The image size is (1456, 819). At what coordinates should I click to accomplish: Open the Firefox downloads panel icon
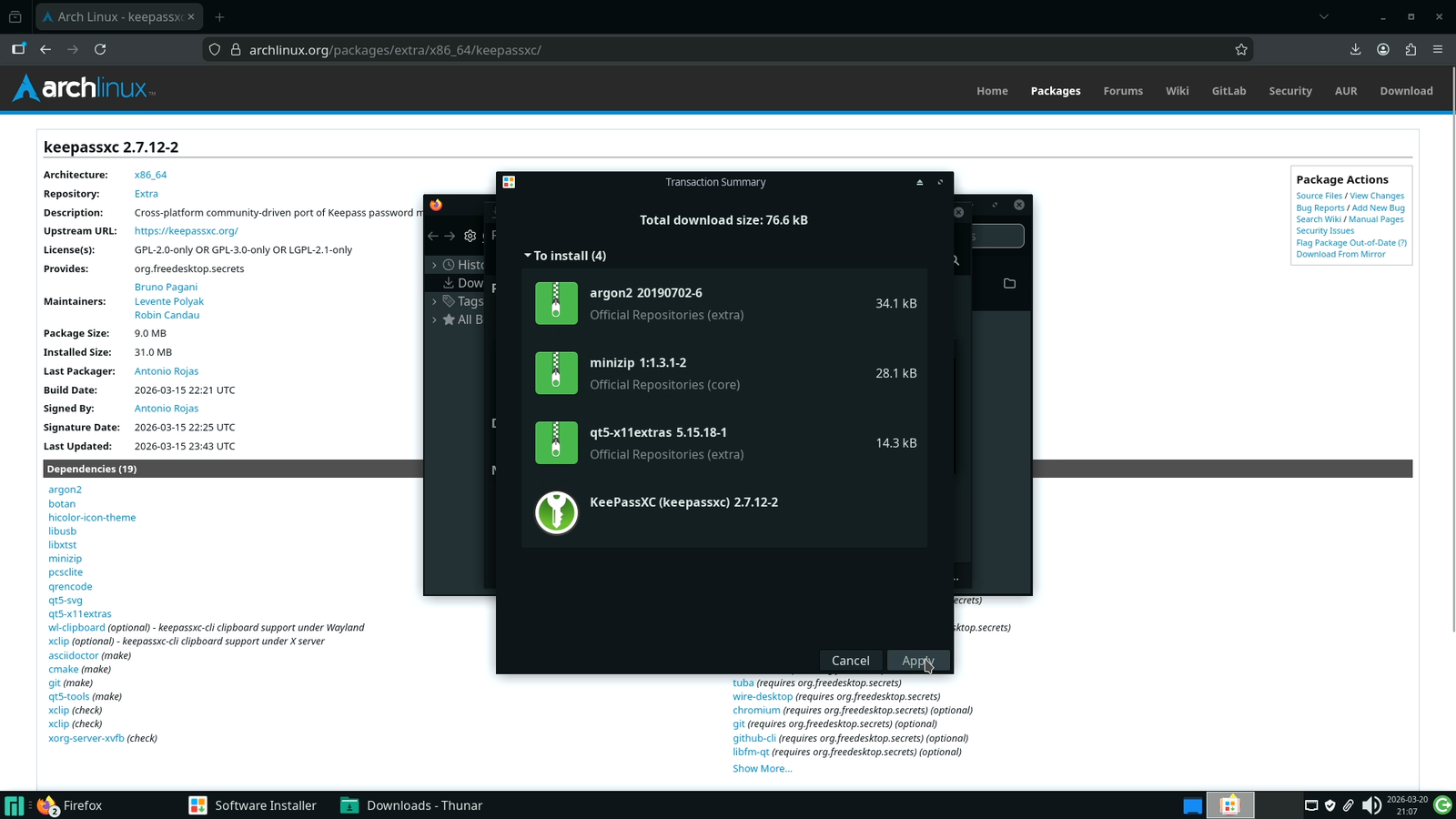[1355, 49]
